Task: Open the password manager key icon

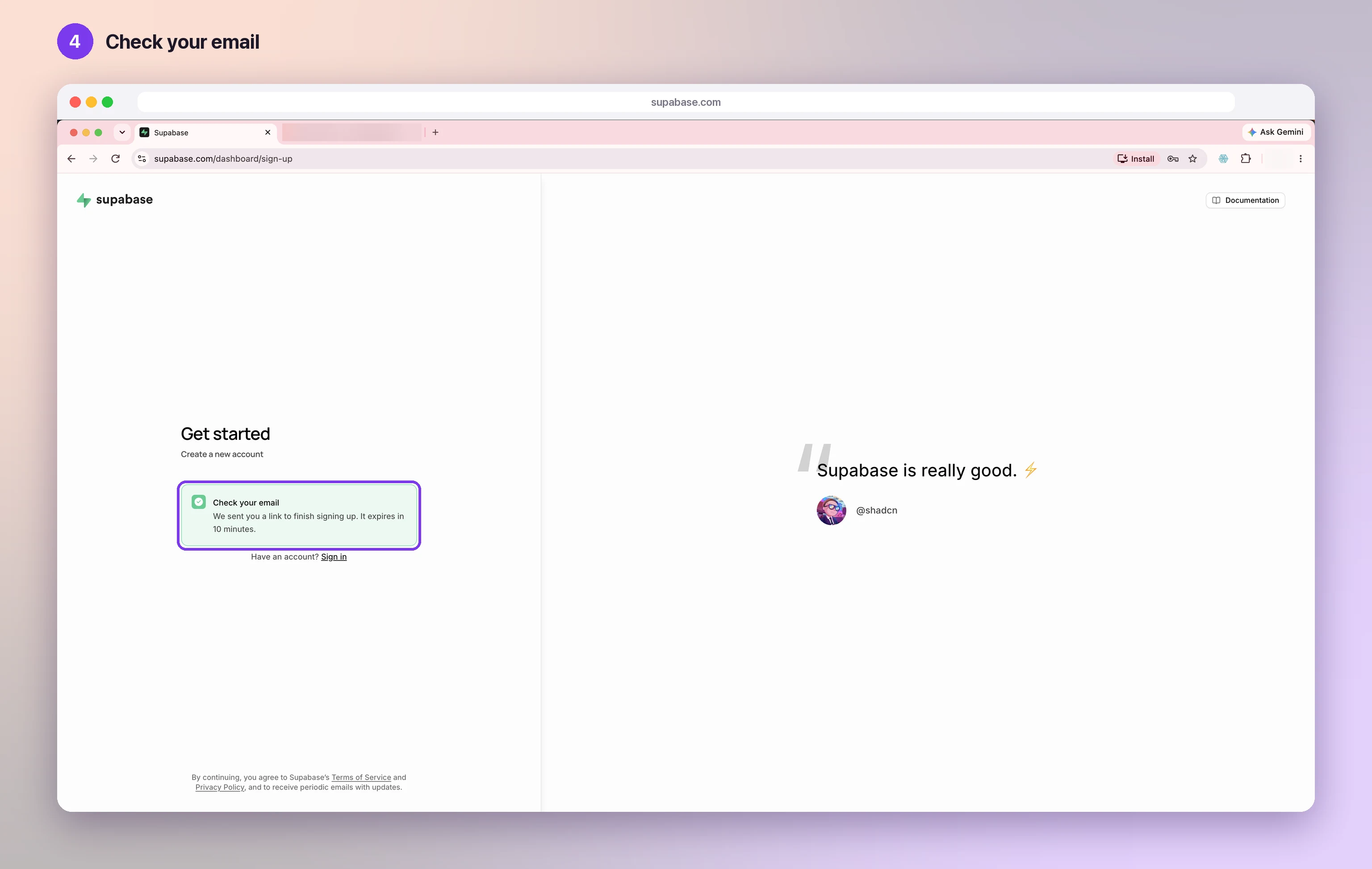Action: point(1172,159)
